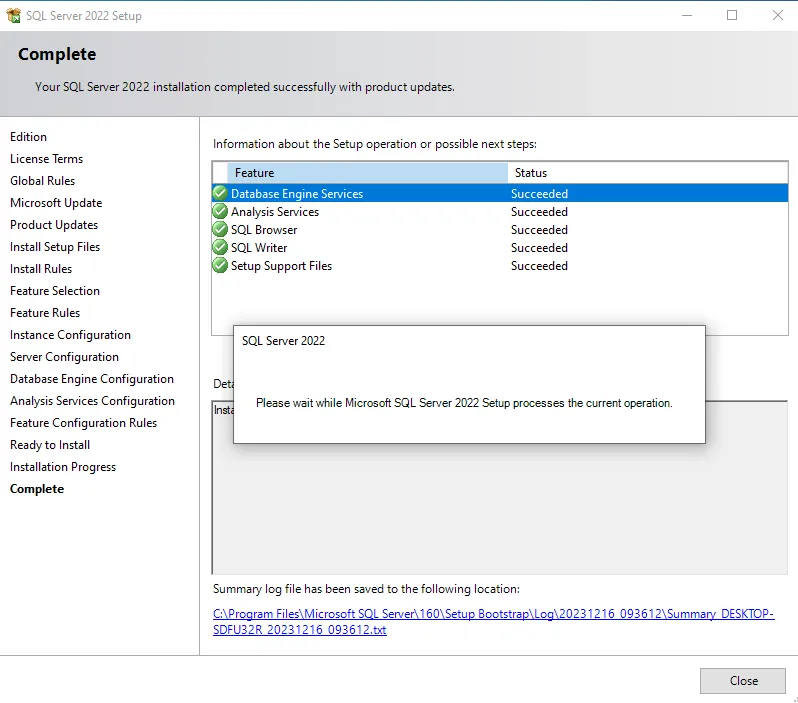Click the green check beside Database Engine Services
Image resolution: width=798 pixels, height=703 pixels.
[220, 193]
